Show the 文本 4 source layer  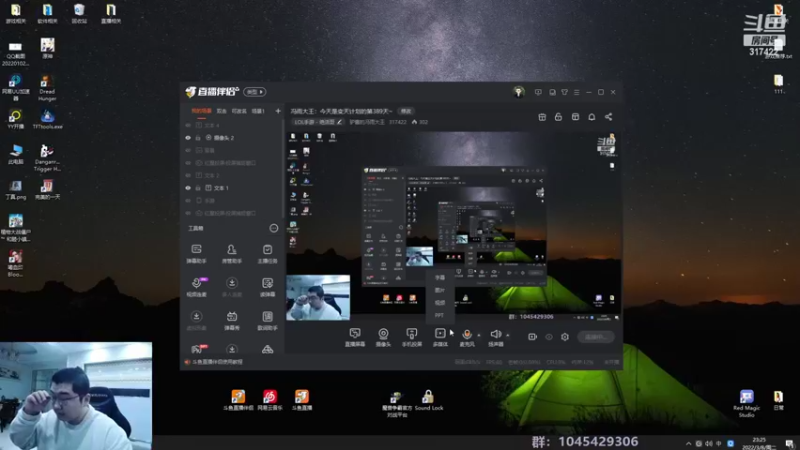tap(188, 125)
